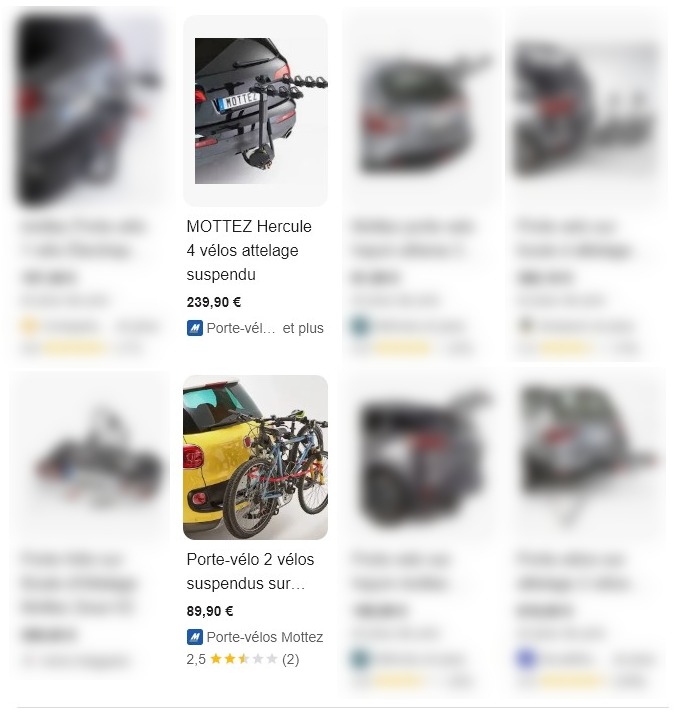Open the yellow car with bikes image
The height and width of the screenshot is (724, 685).
coord(255,457)
